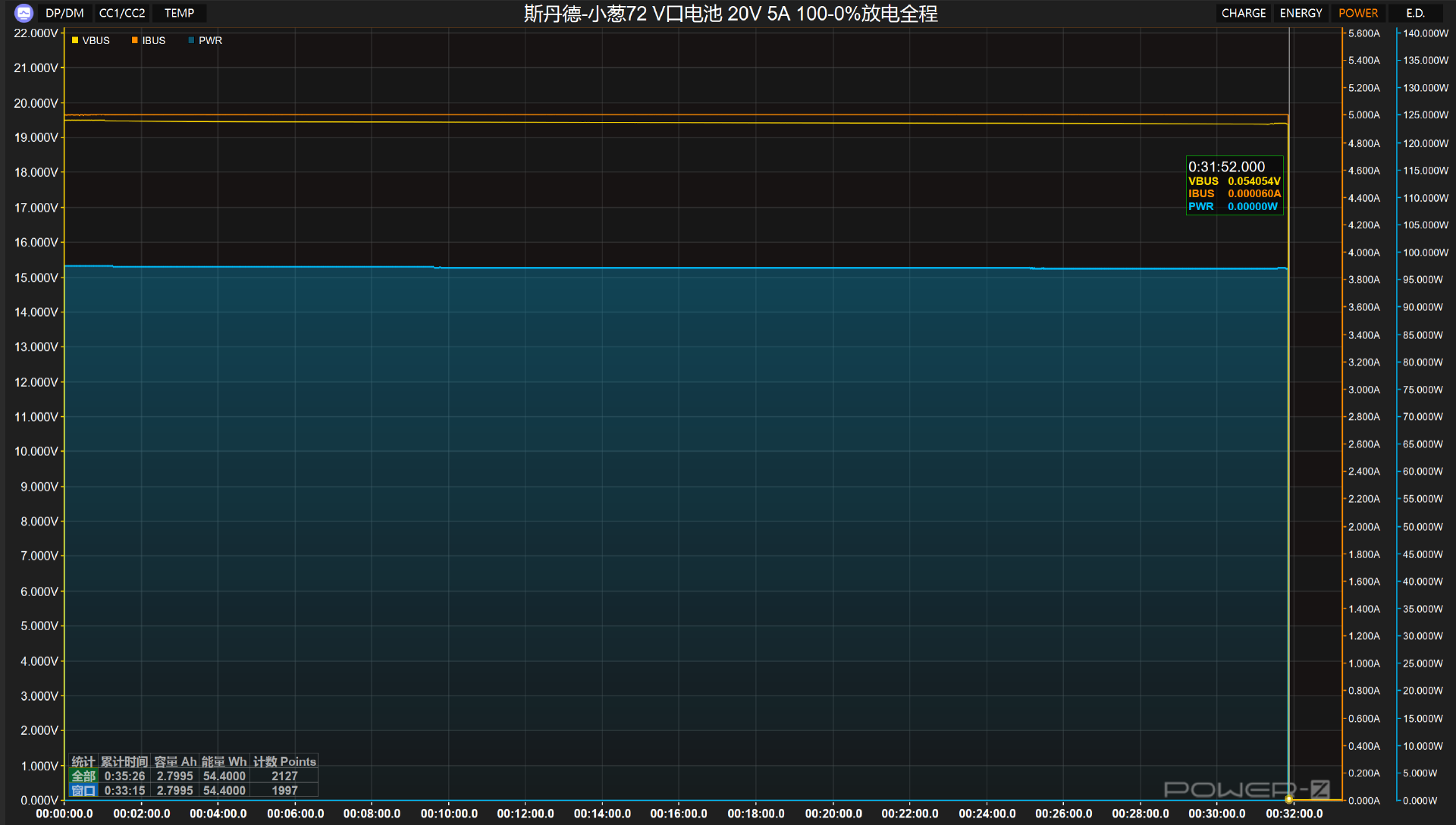Click the 0:33:15 window time cell
This screenshot has width=1456, height=825.
pos(124,790)
